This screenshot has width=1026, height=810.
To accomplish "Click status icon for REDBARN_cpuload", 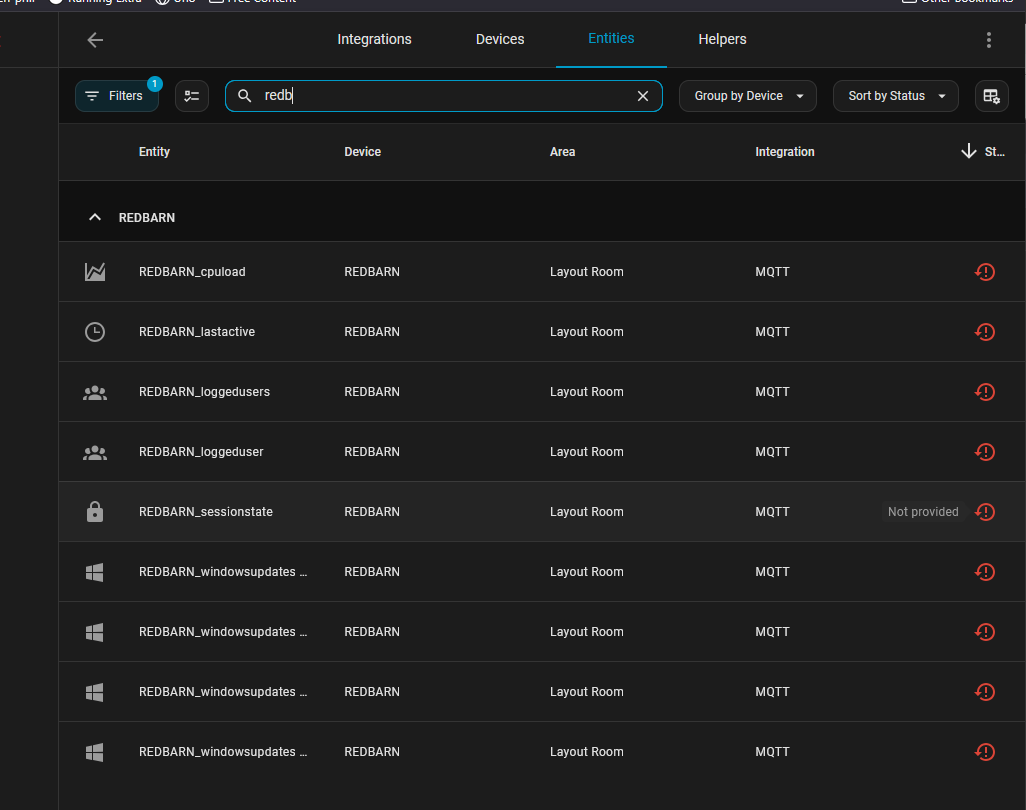I will tap(984, 272).
